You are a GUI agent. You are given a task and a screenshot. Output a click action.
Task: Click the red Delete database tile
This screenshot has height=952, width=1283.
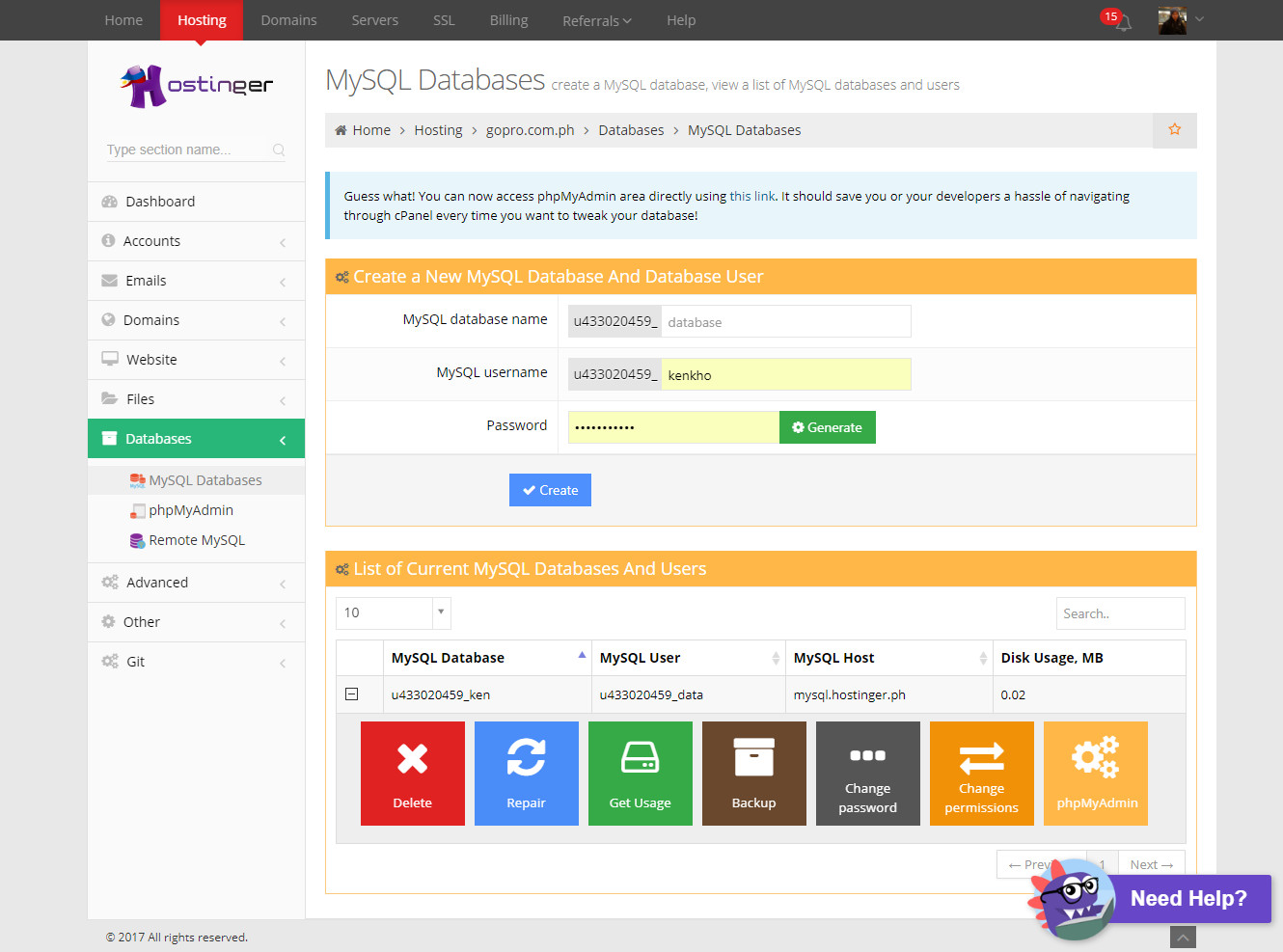point(413,774)
